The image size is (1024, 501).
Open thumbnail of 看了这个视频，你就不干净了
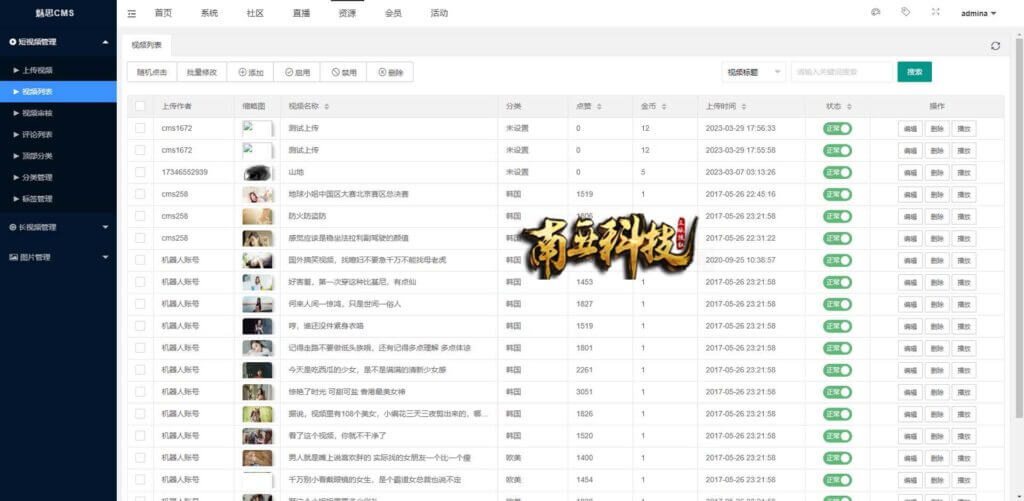257,436
